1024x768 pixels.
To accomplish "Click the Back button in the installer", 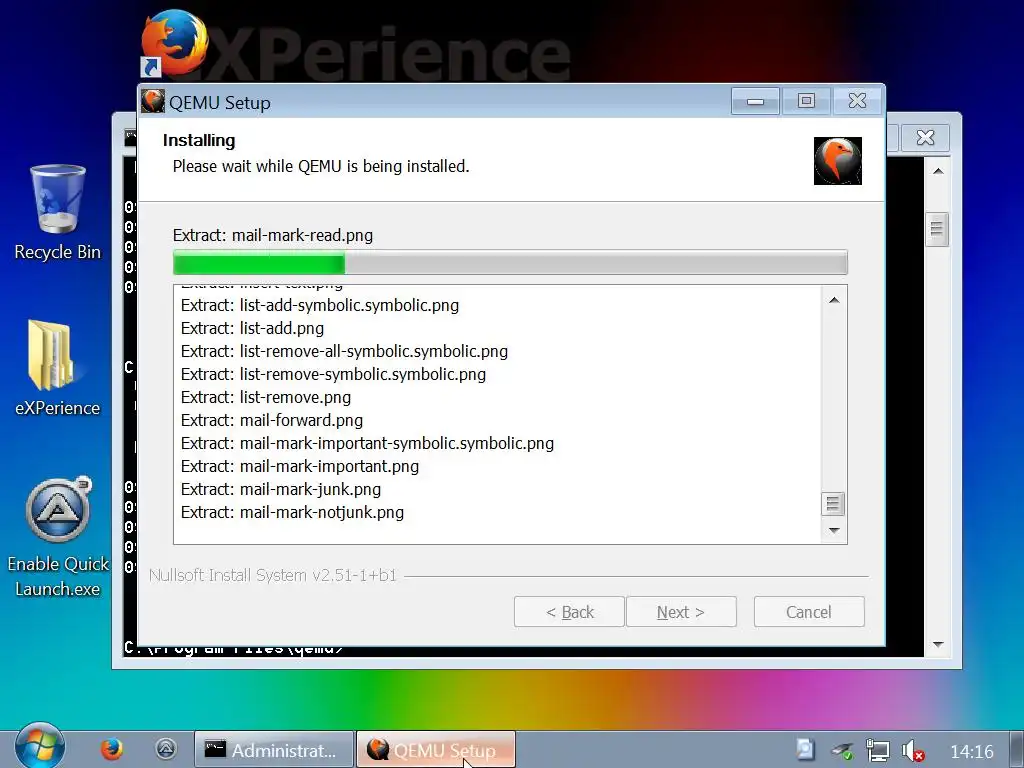I will tap(569, 612).
